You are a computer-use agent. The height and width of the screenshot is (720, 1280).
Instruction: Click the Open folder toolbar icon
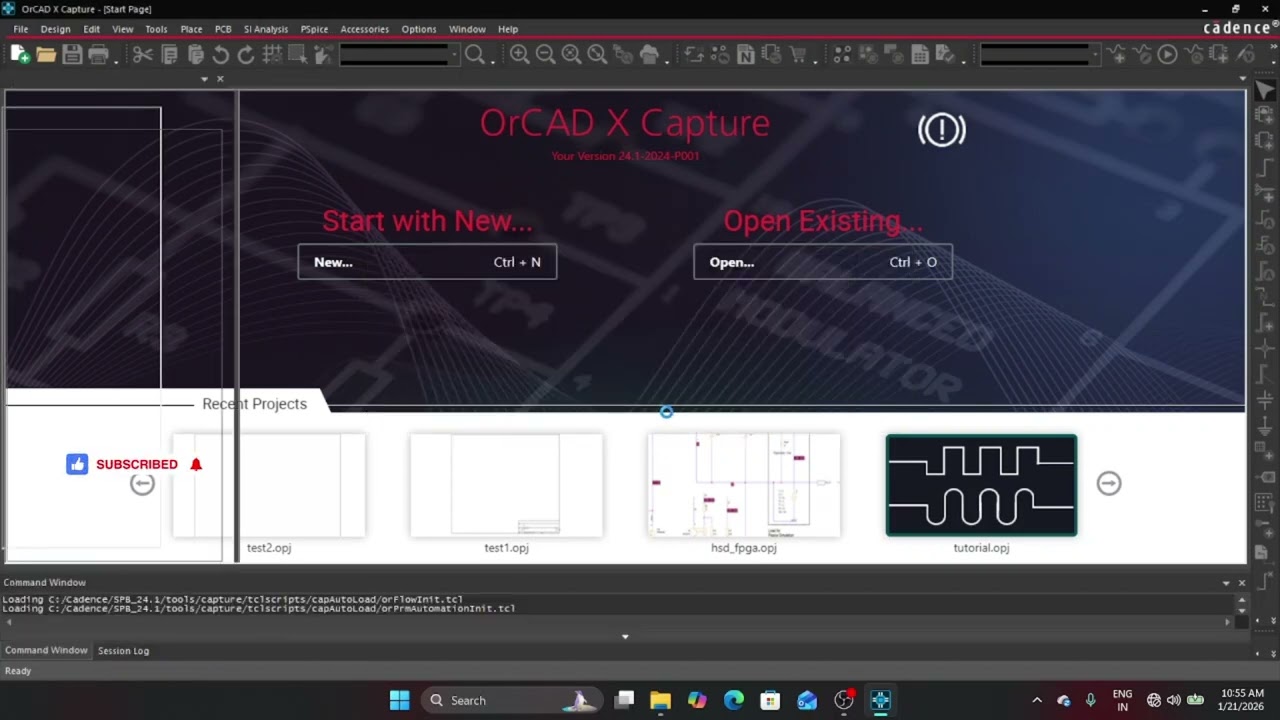46,55
